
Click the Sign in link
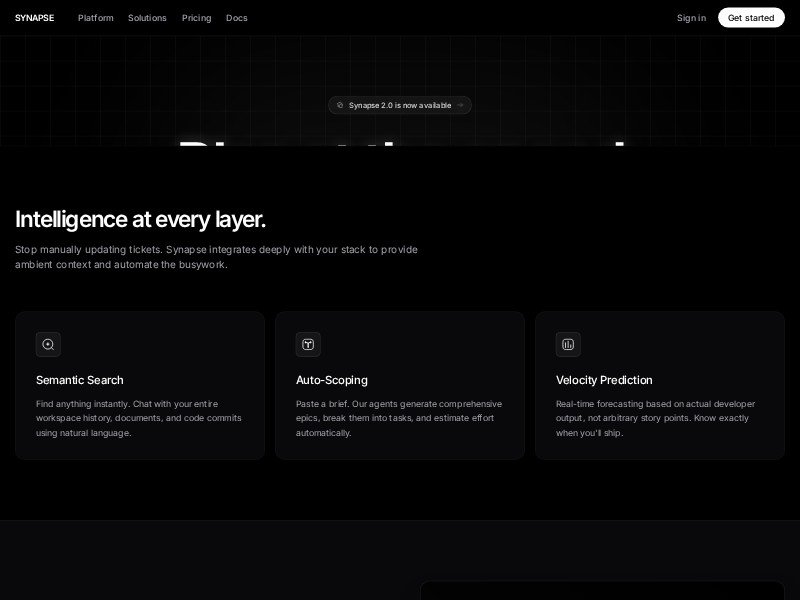(x=691, y=18)
